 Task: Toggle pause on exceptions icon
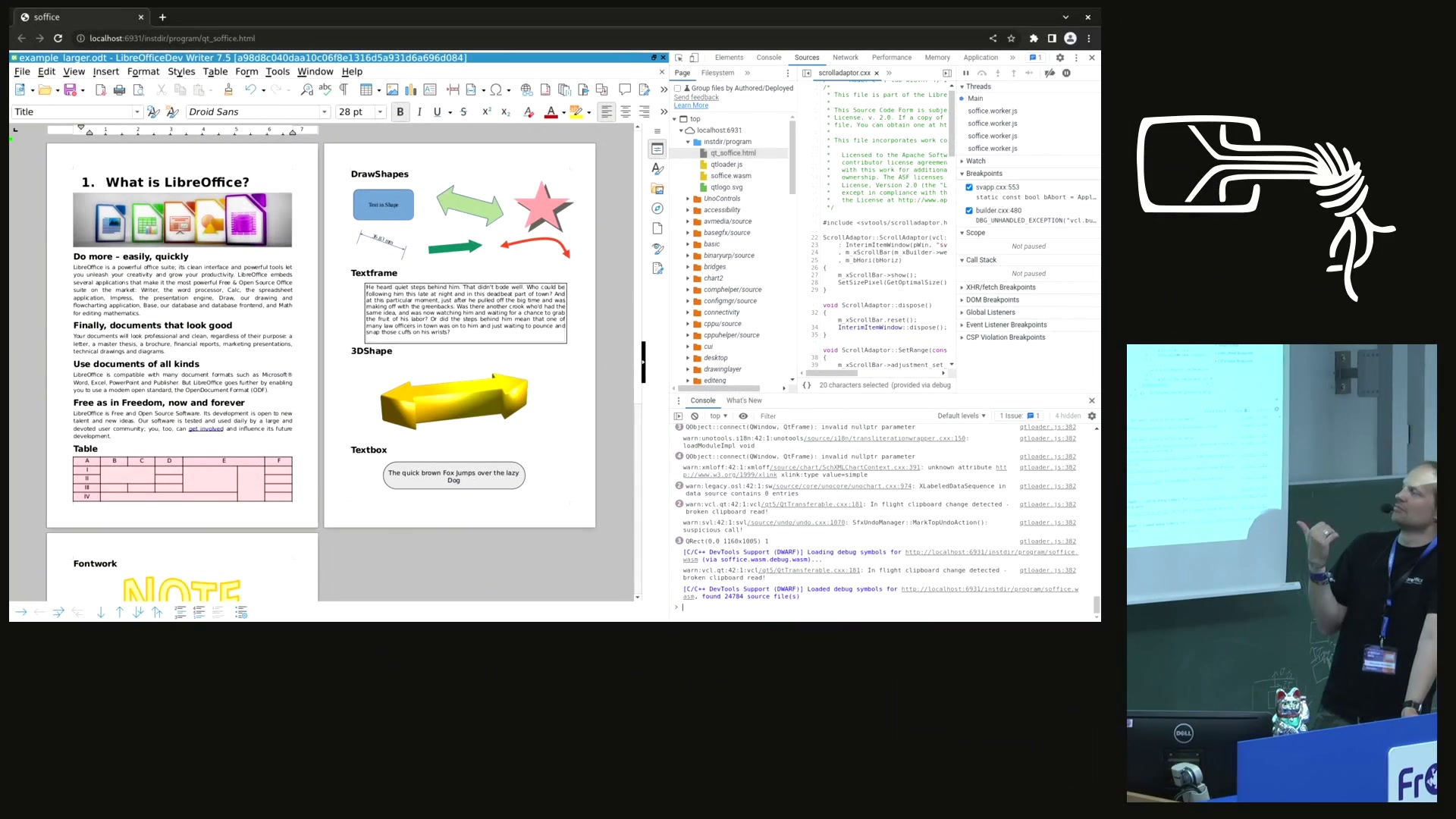click(1066, 73)
